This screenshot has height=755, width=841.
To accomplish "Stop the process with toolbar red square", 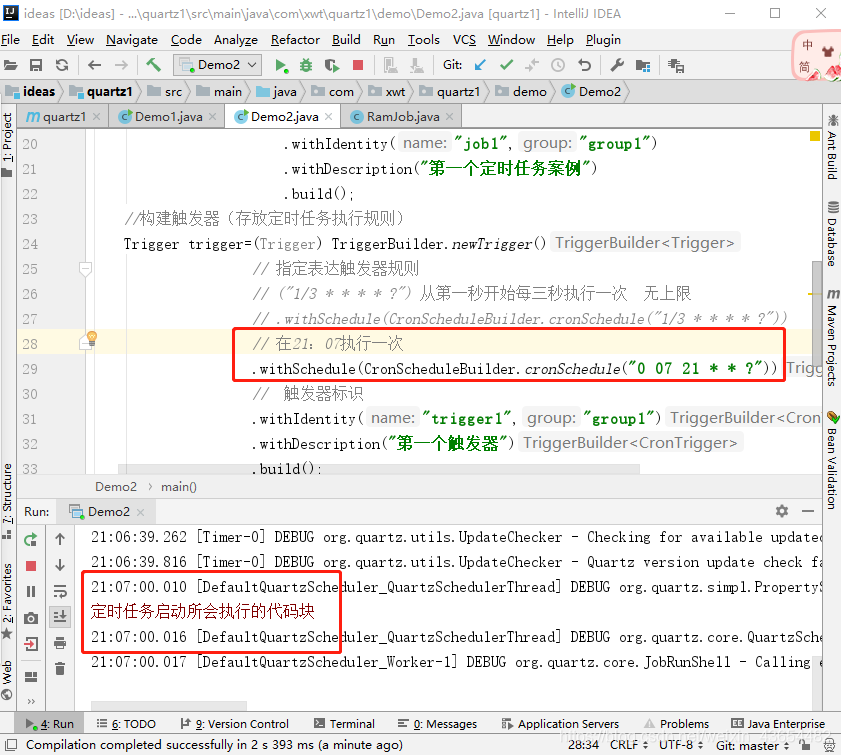I will pos(358,65).
